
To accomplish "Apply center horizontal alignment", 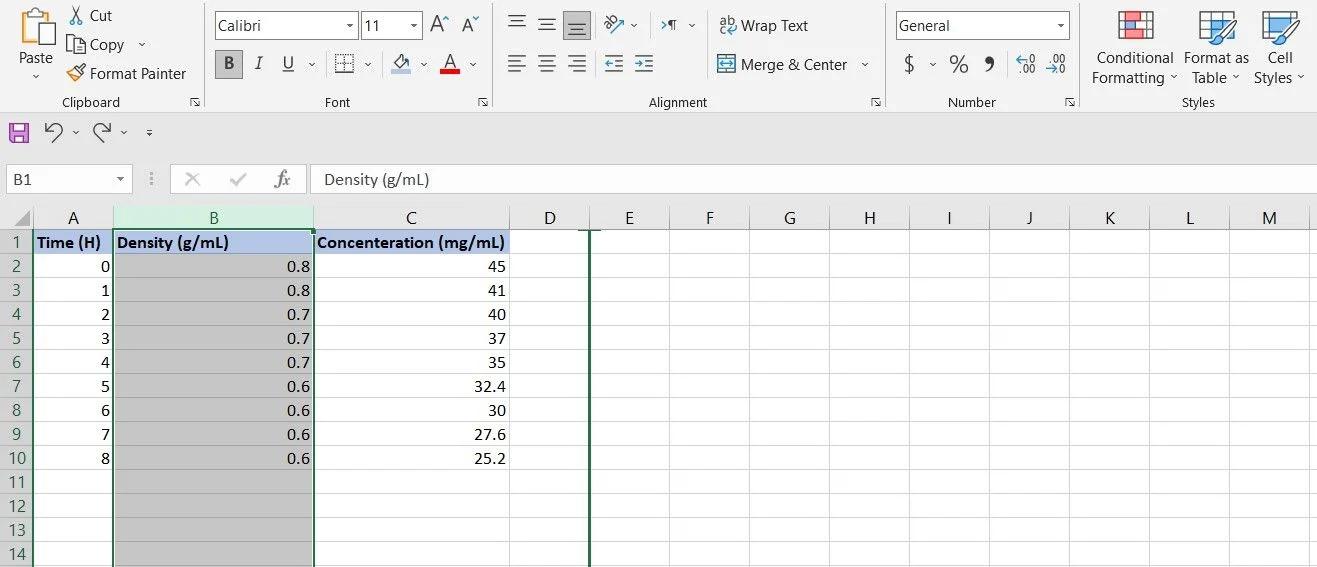I will (547, 64).
